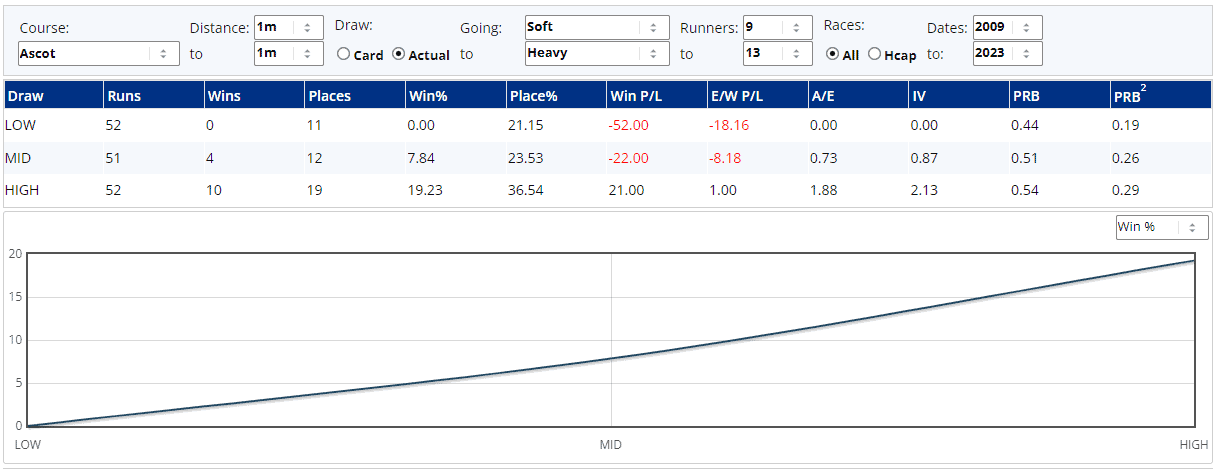Select the Card draw radio button
The height and width of the screenshot is (469, 1218).
coord(344,55)
